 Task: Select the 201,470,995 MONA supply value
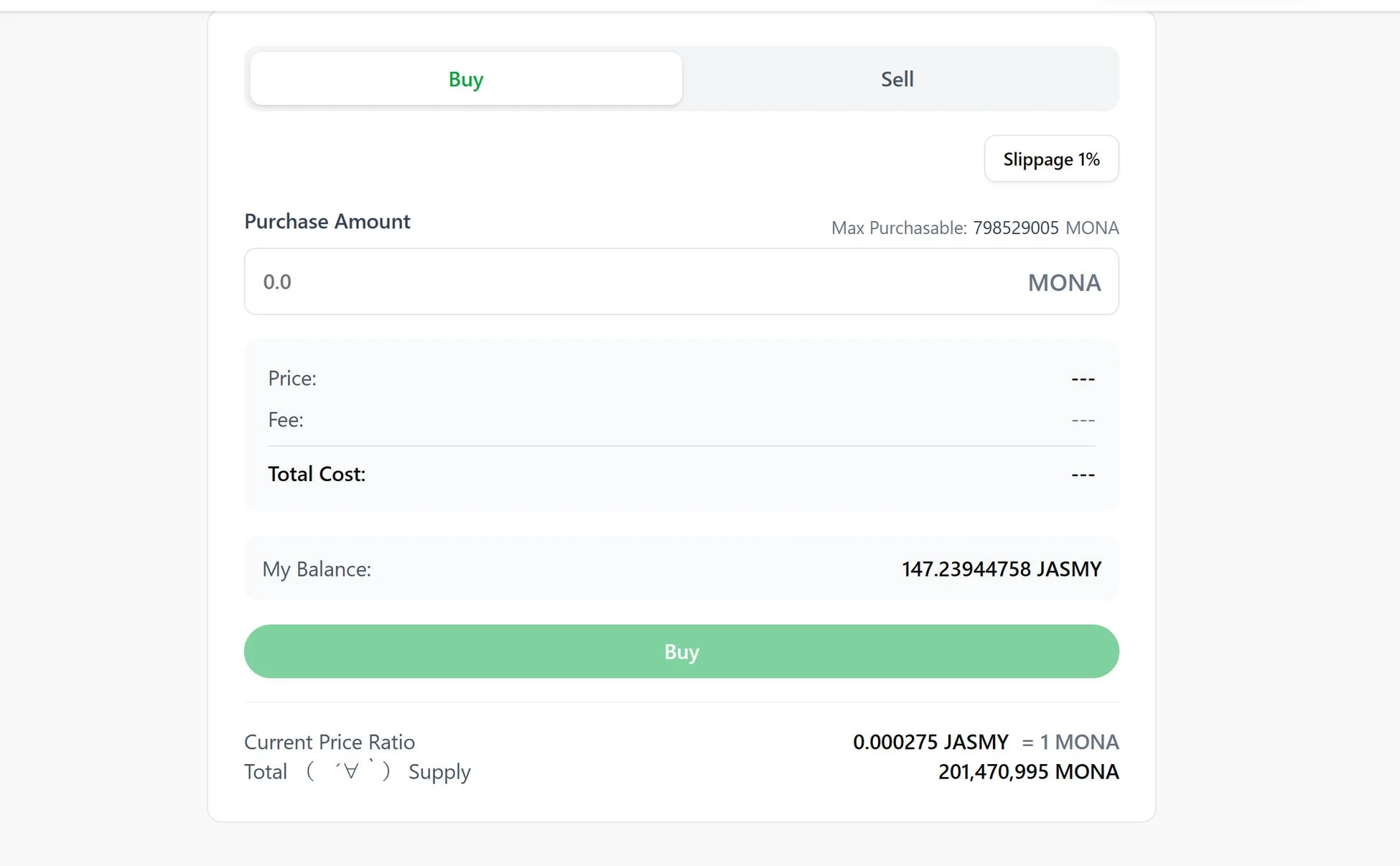pyautogui.click(x=1027, y=771)
